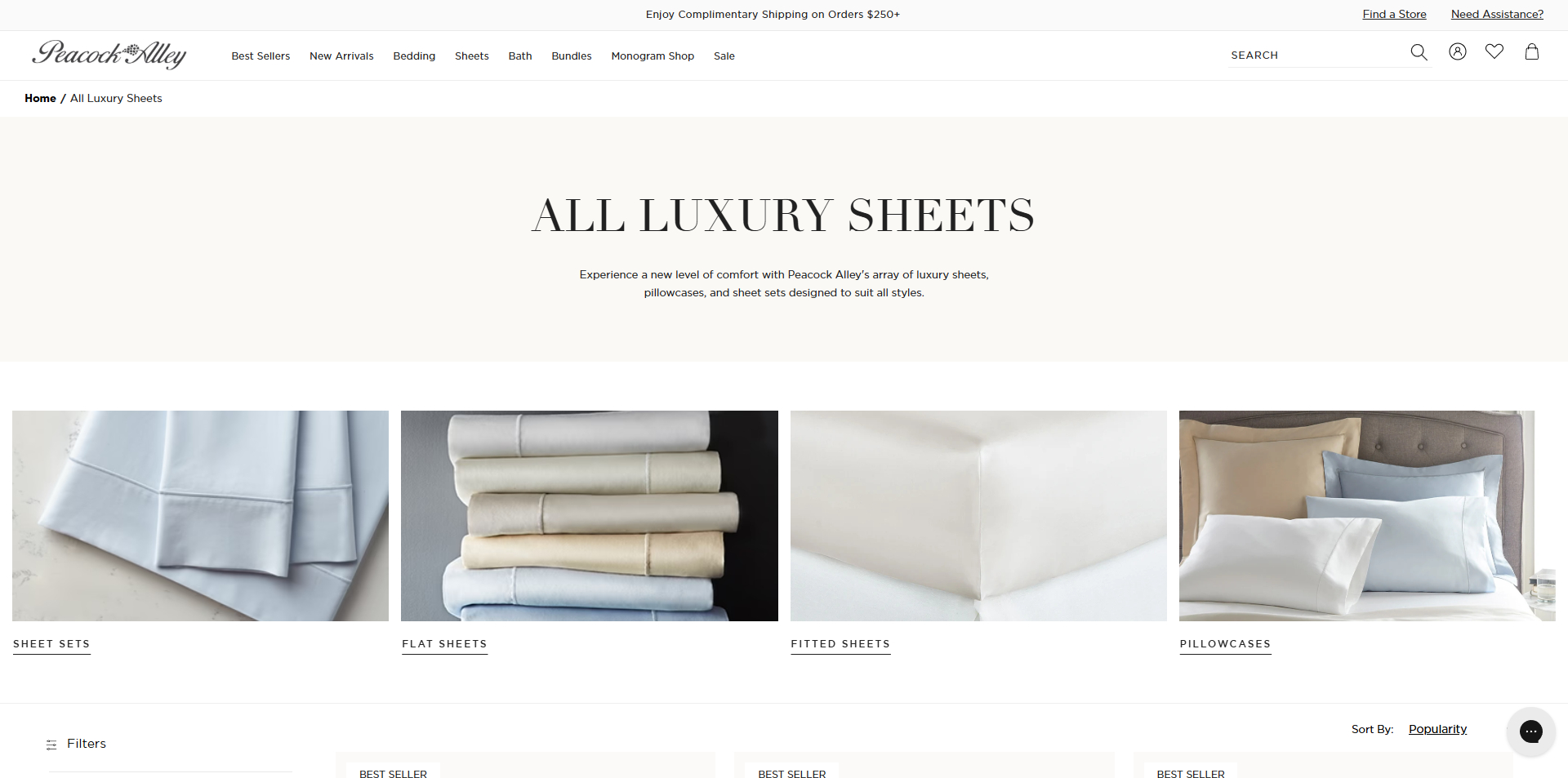This screenshot has height=778, width=1568.
Task: Open the chat support bubble
Action: (x=1531, y=731)
